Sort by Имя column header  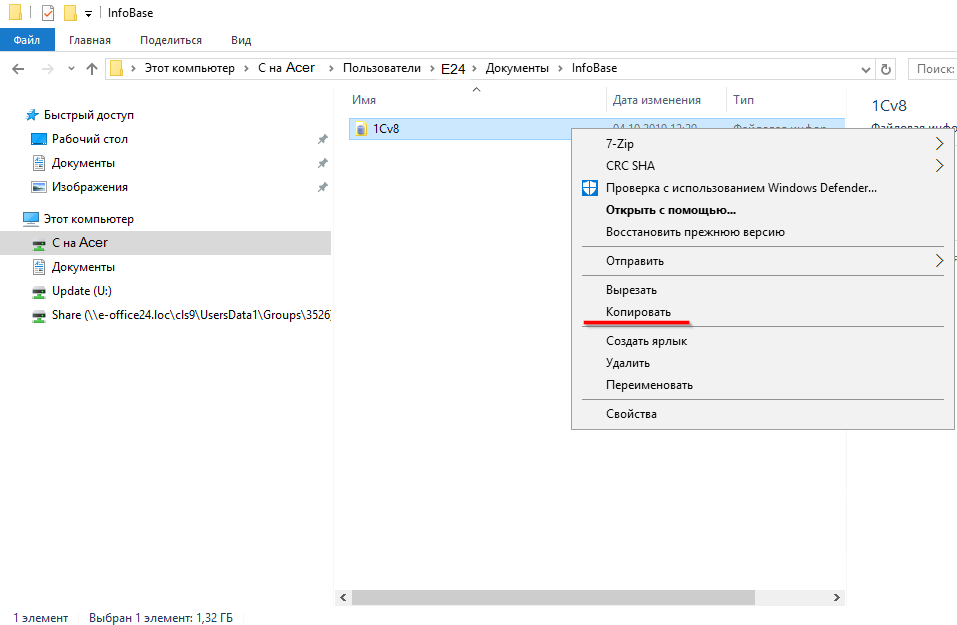click(x=364, y=100)
